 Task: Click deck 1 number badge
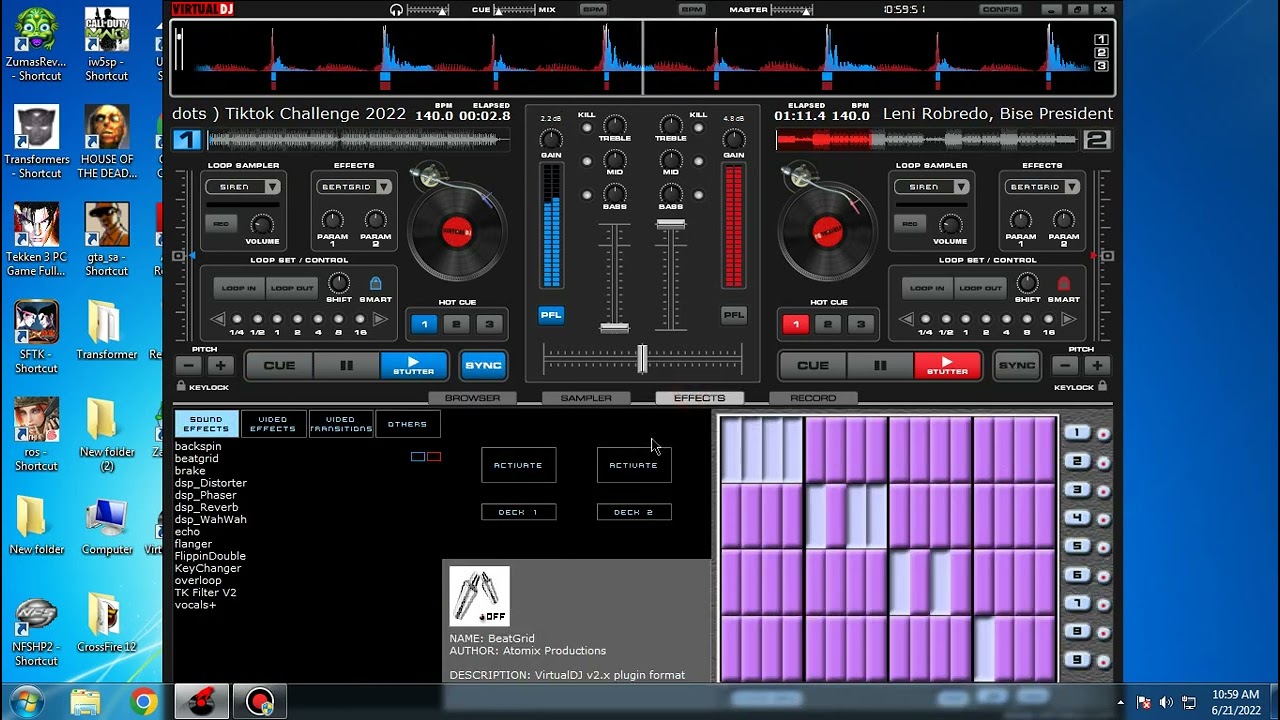pyautogui.click(x=187, y=140)
